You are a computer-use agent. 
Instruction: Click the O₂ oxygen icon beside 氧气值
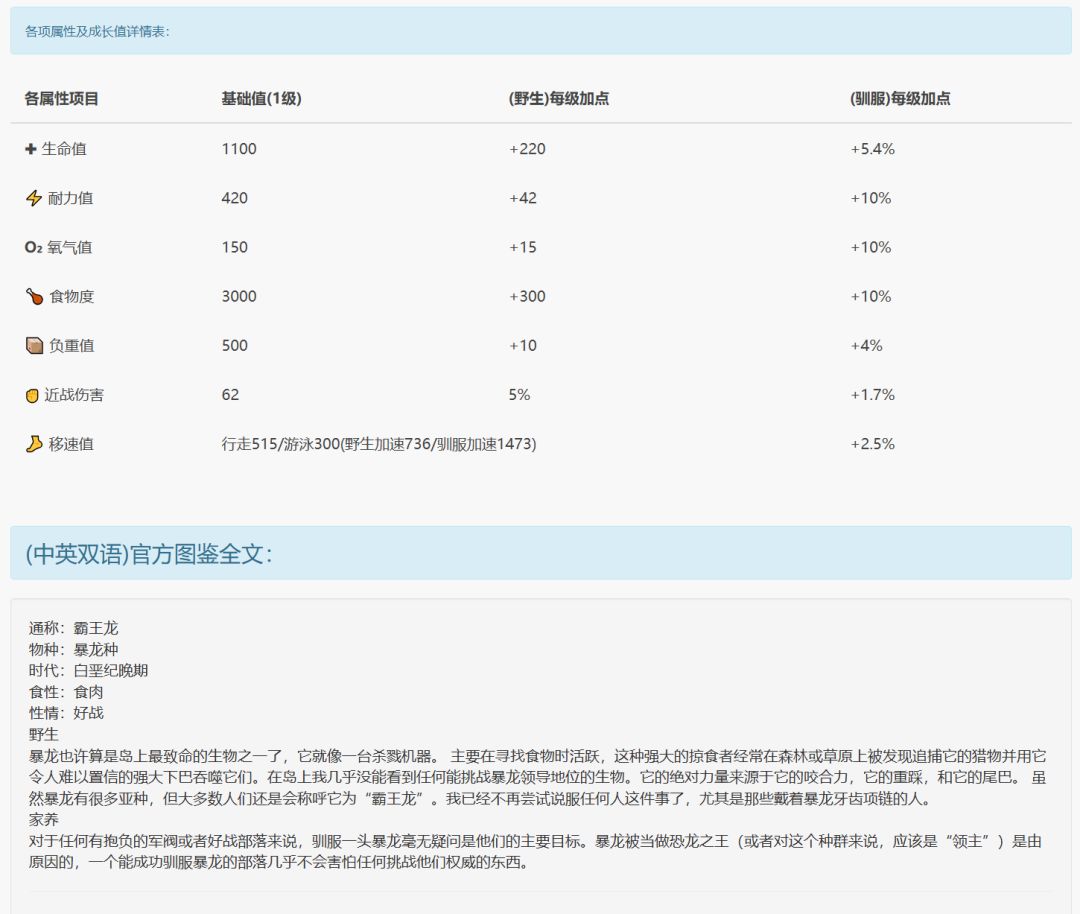[x=34, y=247]
